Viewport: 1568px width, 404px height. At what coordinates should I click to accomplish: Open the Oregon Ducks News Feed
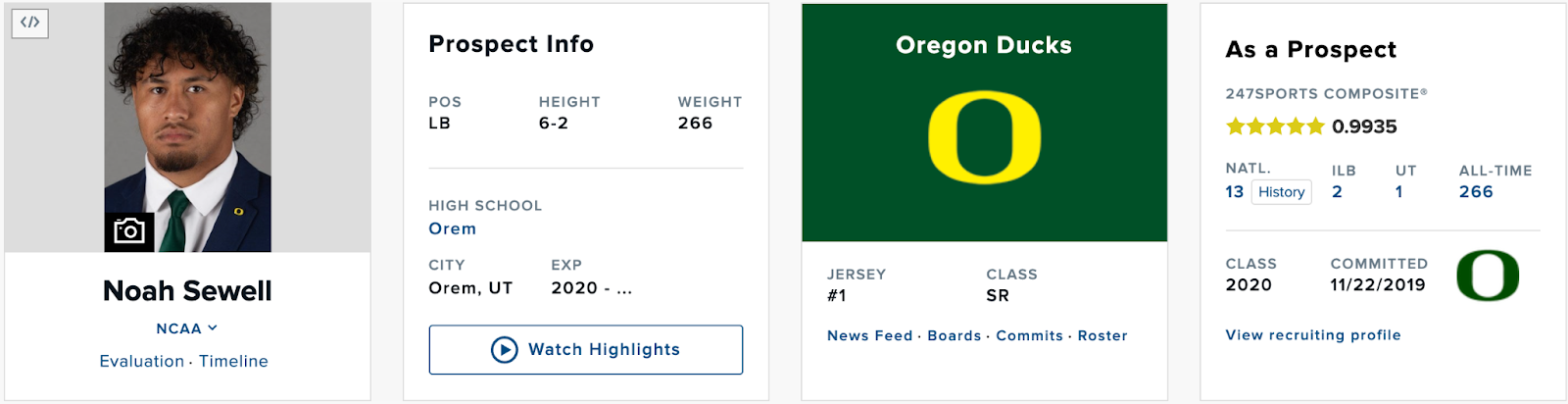click(869, 335)
